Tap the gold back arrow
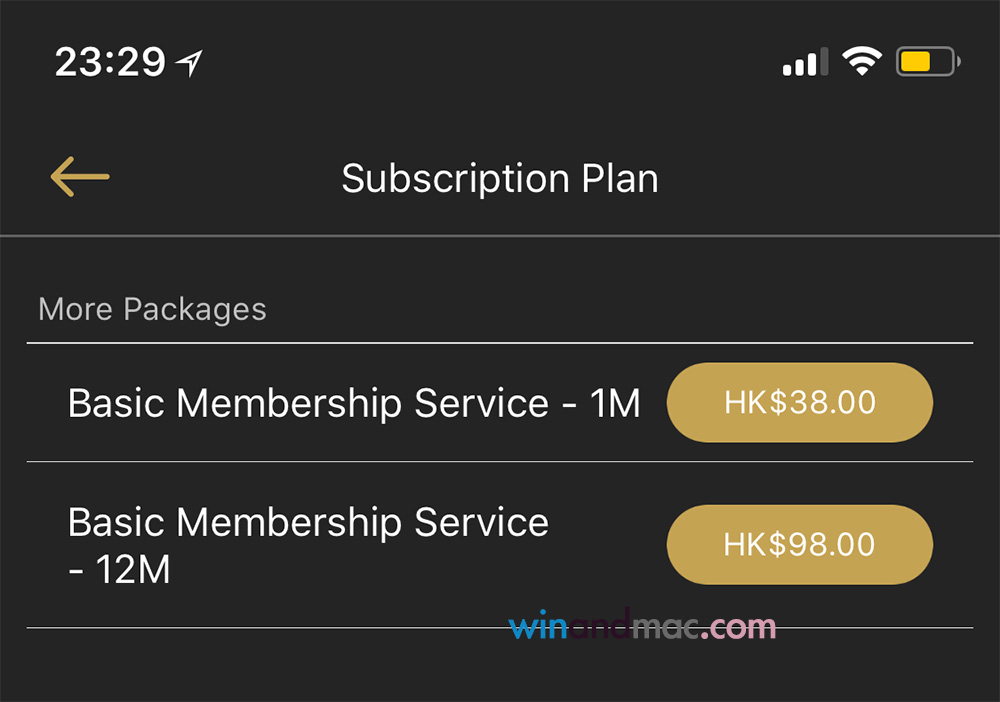This screenshot has height=702, width=1000. (x=79, y=178)
